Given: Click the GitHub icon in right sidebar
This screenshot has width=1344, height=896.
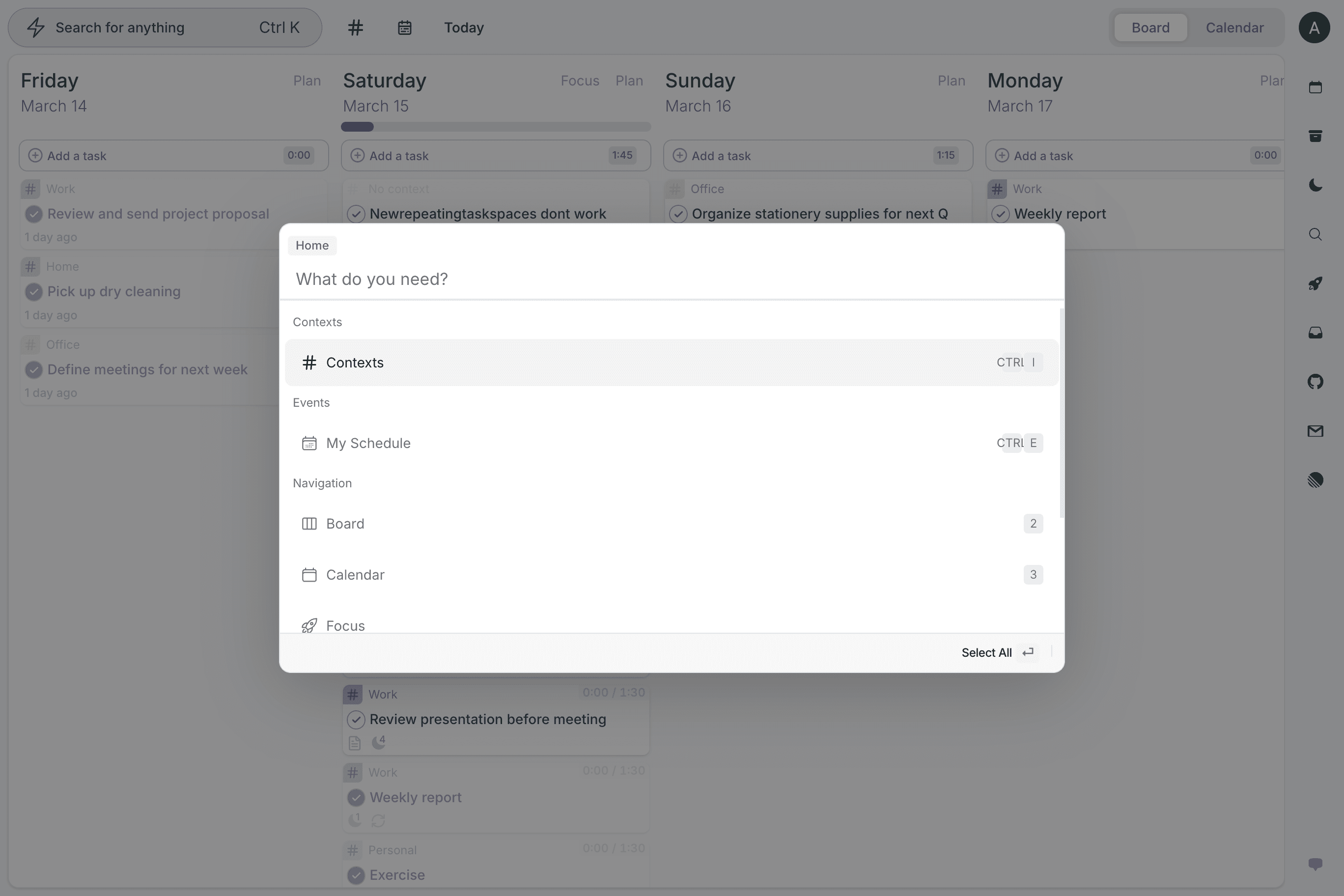Looking at the screenshot, I should pyautogui.click(x=1316, y=381).
